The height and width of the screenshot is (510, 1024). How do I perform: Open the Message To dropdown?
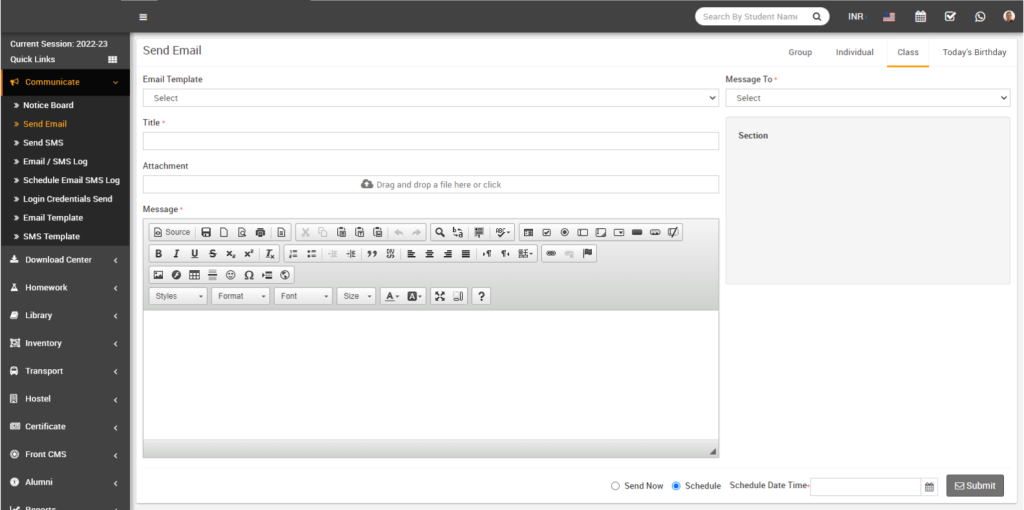(867, 98)
